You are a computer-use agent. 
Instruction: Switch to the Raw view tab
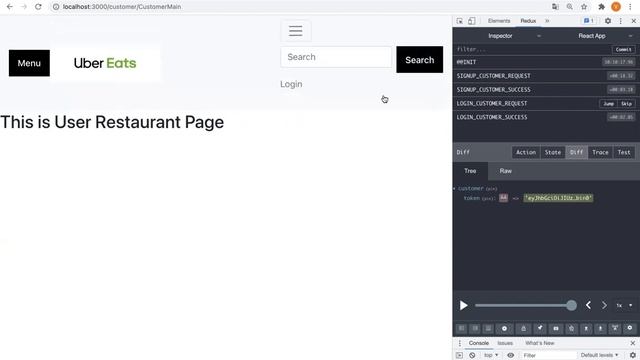[x=506, y=171]
